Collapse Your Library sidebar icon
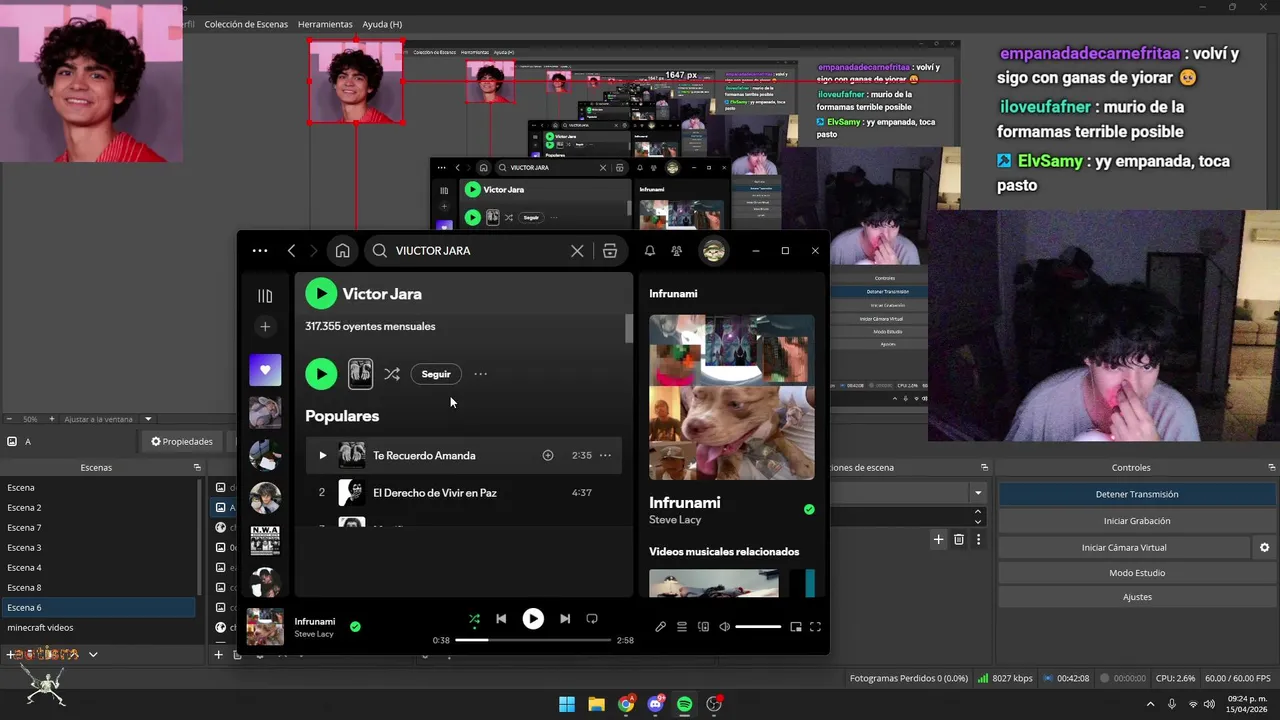Viewport: 1280px width, 720px height. tap(265, 296)
